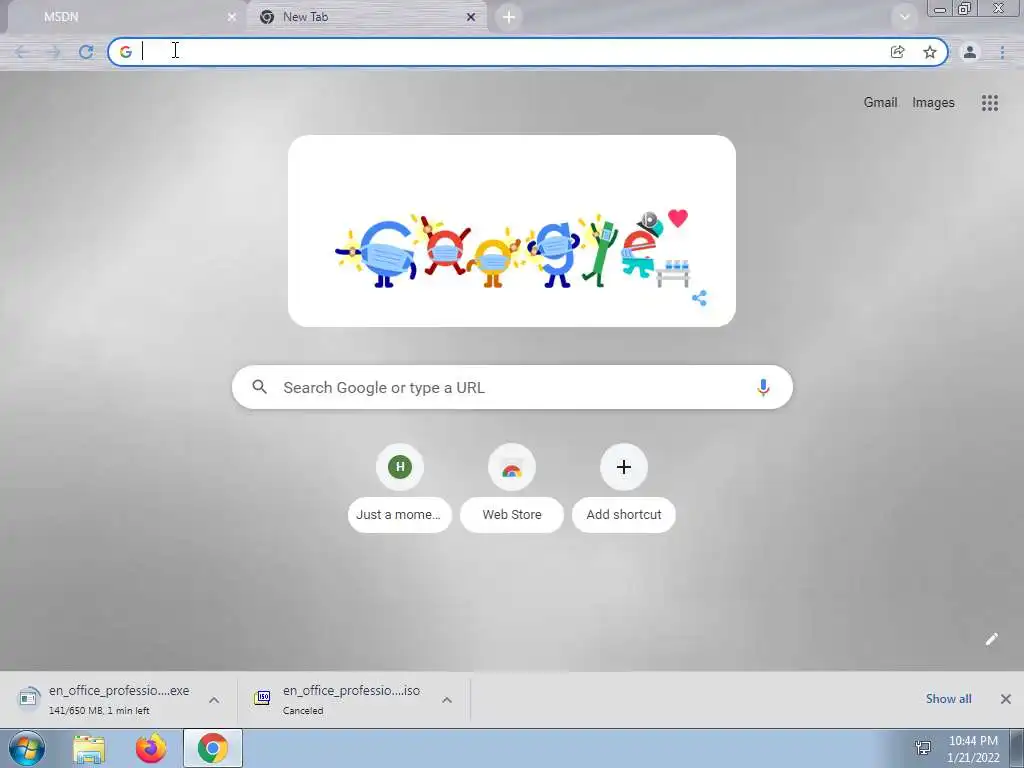Open the Web Store shortcut label
This screenshot has width=1024, height=768.
click(512, 515)
